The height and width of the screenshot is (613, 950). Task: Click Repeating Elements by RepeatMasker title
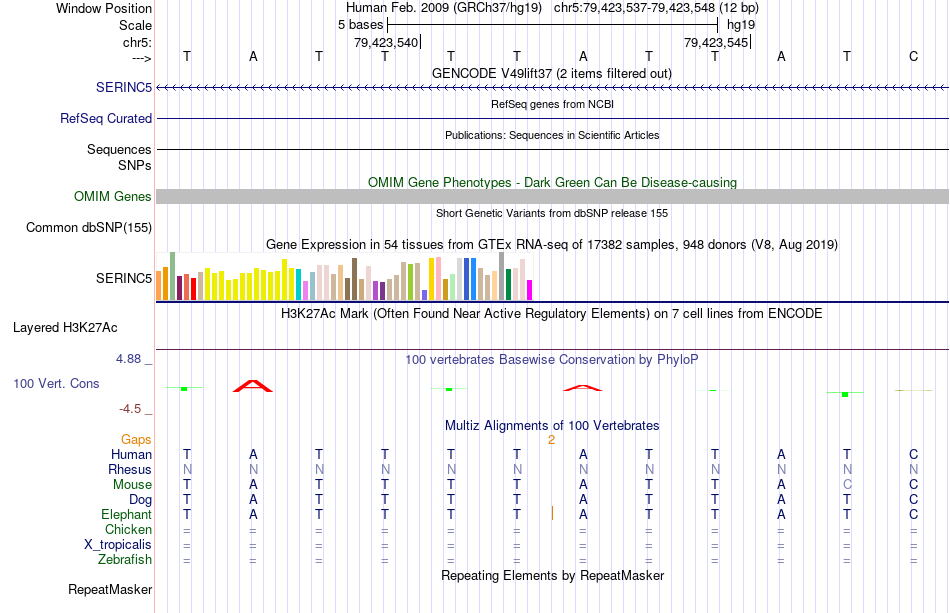point(552,575)
